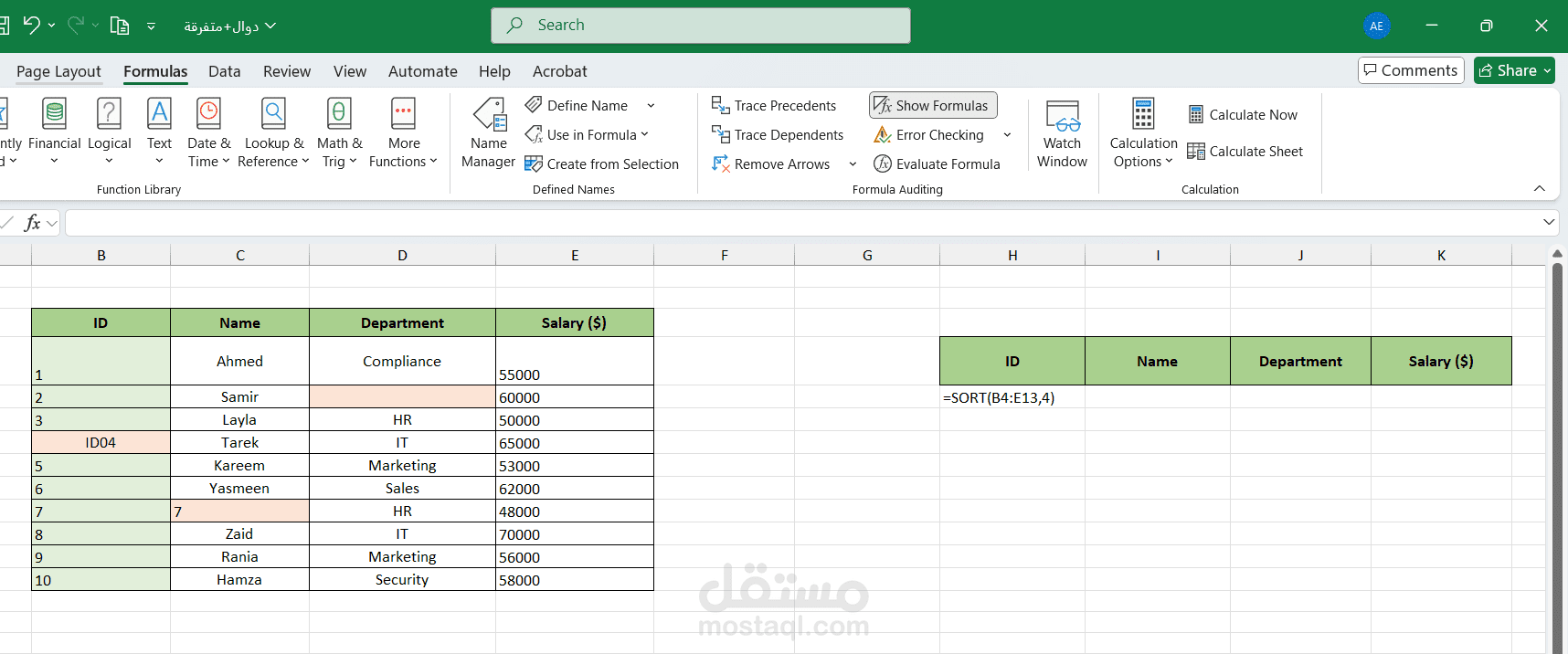
Task: Select column F header
Action: tap(725, 256)
